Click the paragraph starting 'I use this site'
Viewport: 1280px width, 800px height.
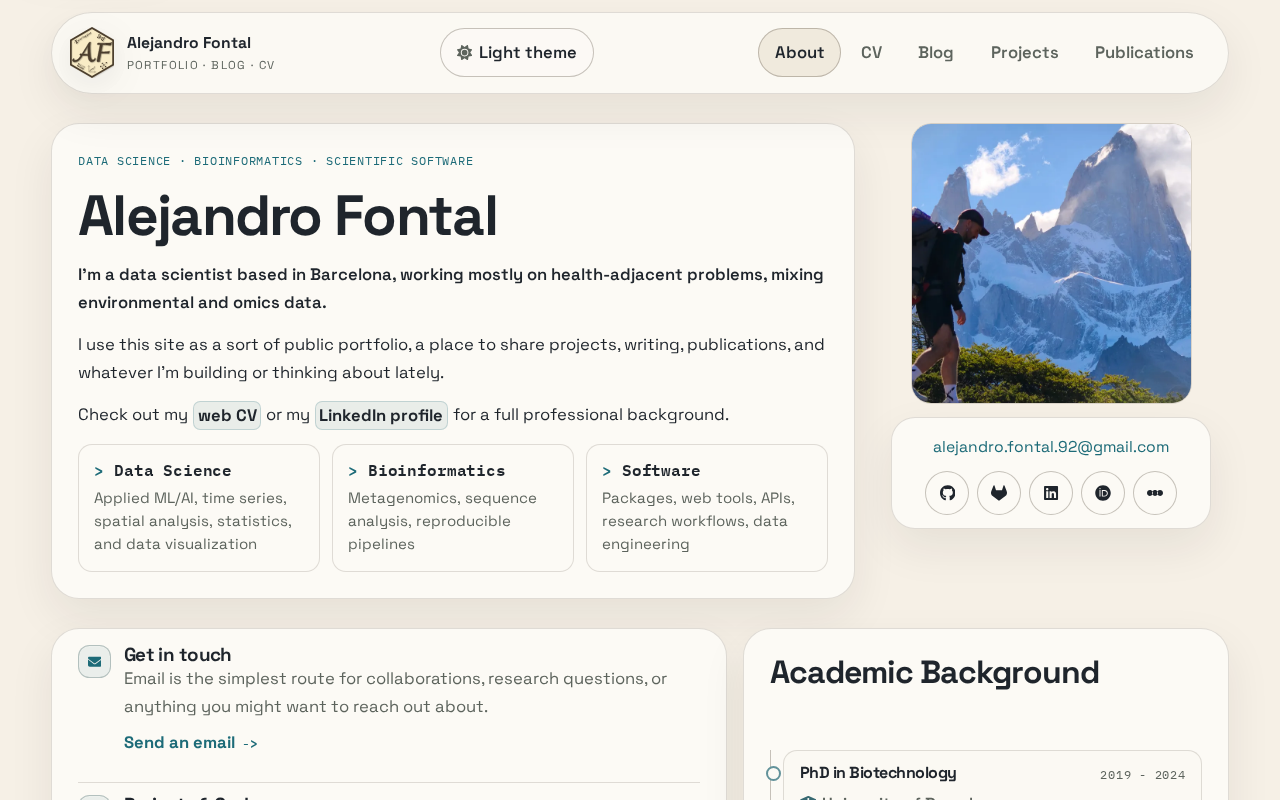pos(451,359)
